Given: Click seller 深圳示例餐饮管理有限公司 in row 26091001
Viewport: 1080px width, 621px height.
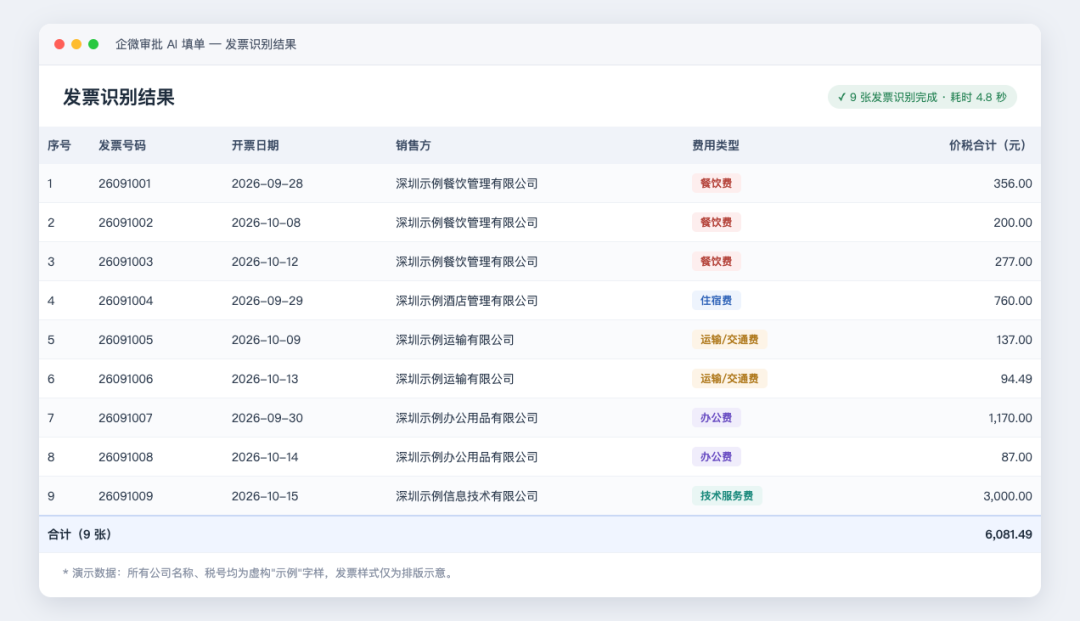Looking at the screenshot, I should pyautogui.click(x=466, y=184).
